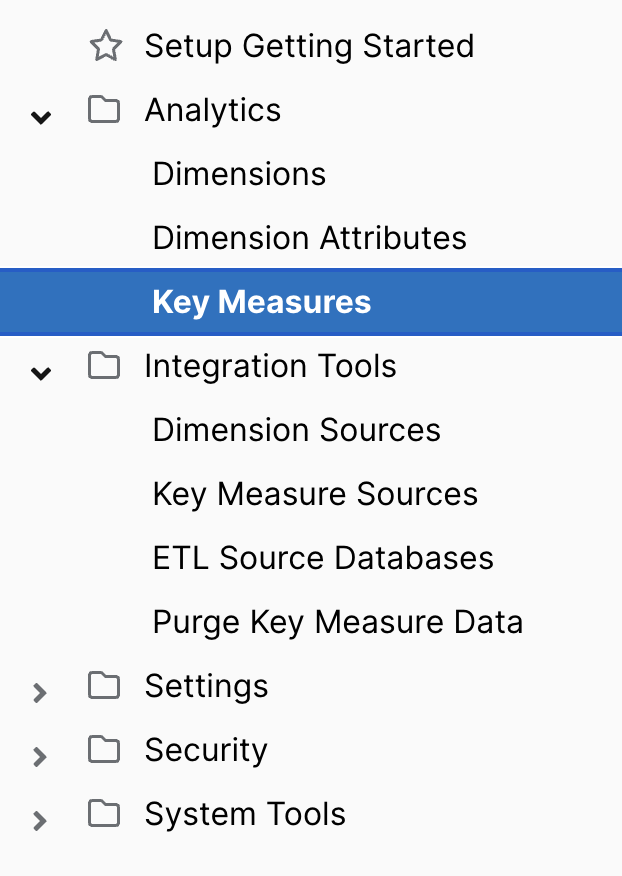Expand the Settings section
The height and width of the screenshot is (876, 622).
click(x=40, y=692)
